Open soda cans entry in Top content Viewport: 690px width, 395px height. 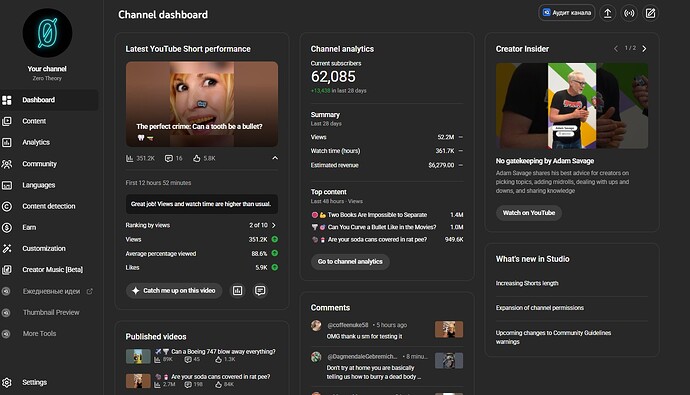pyautogui.click(x=377, y=239)
